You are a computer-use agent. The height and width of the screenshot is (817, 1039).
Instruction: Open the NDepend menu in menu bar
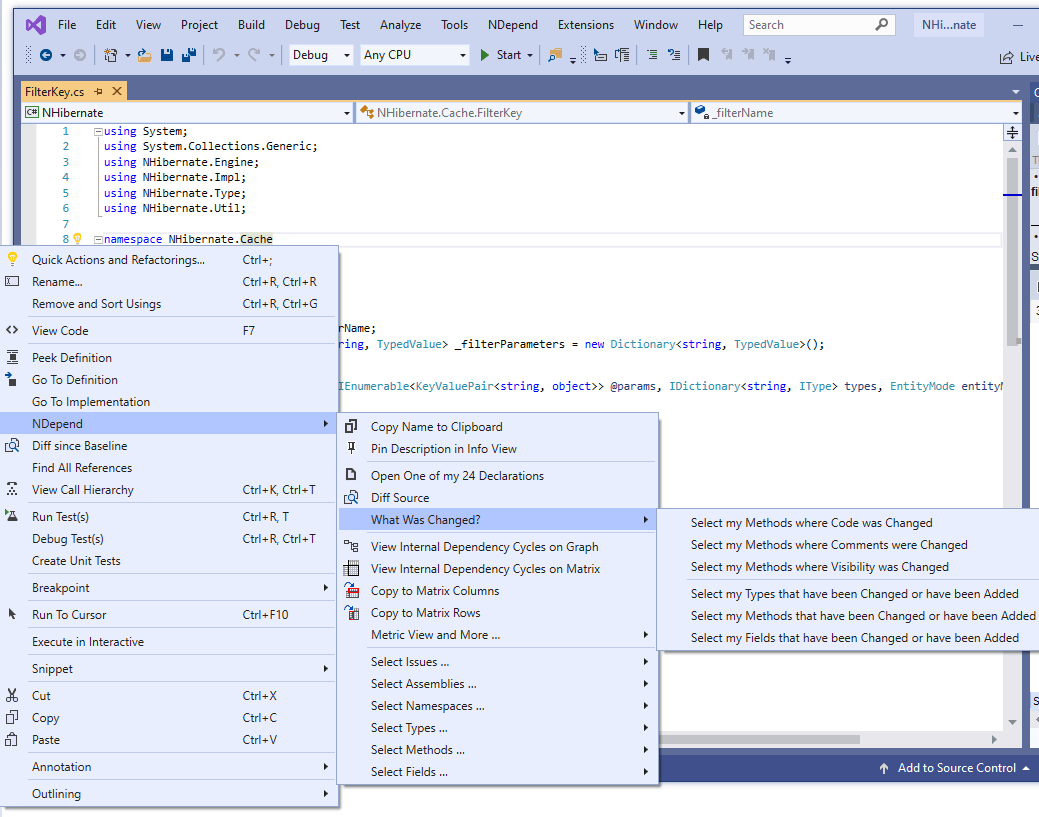[513, 25]
